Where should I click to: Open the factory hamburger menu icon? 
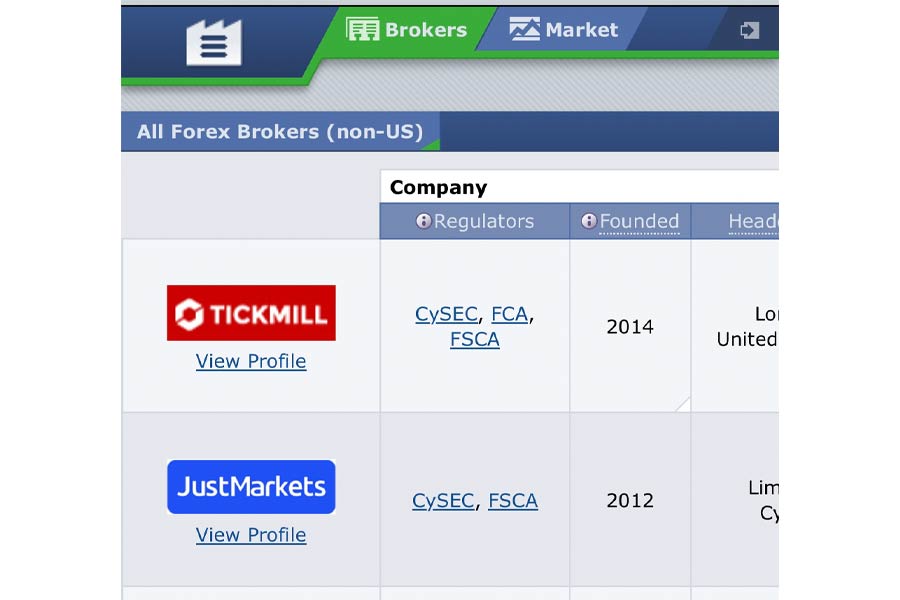tap(214, 43)
